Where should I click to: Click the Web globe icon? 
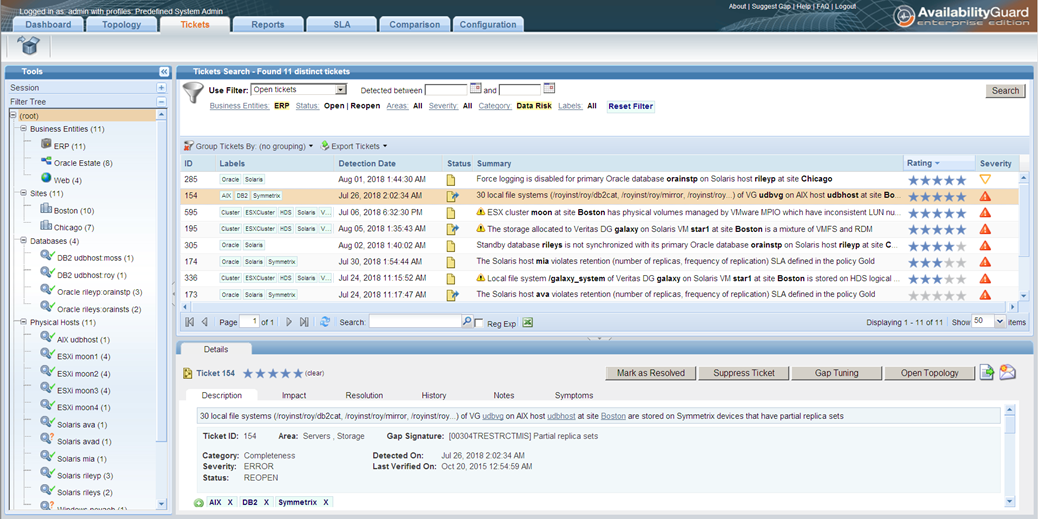click(x=46, y=177)
